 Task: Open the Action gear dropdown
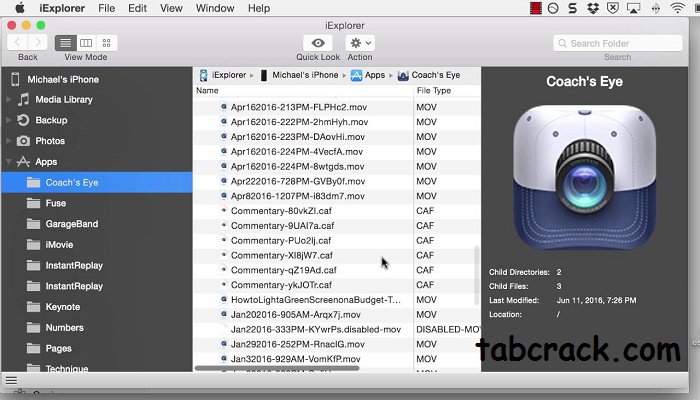coord(360,43)
